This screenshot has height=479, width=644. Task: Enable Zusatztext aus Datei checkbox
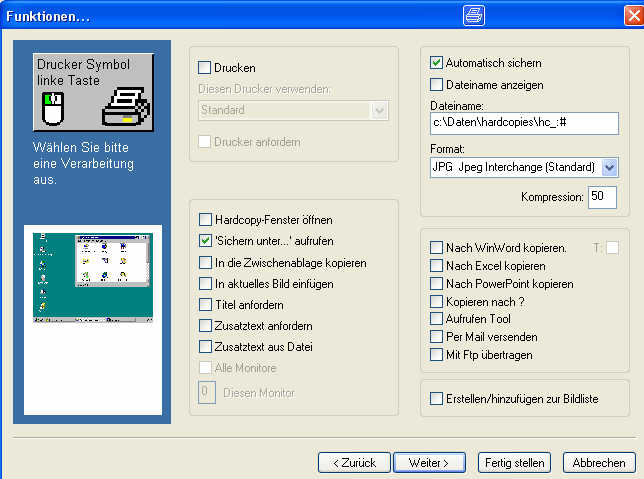coord(205,347)
